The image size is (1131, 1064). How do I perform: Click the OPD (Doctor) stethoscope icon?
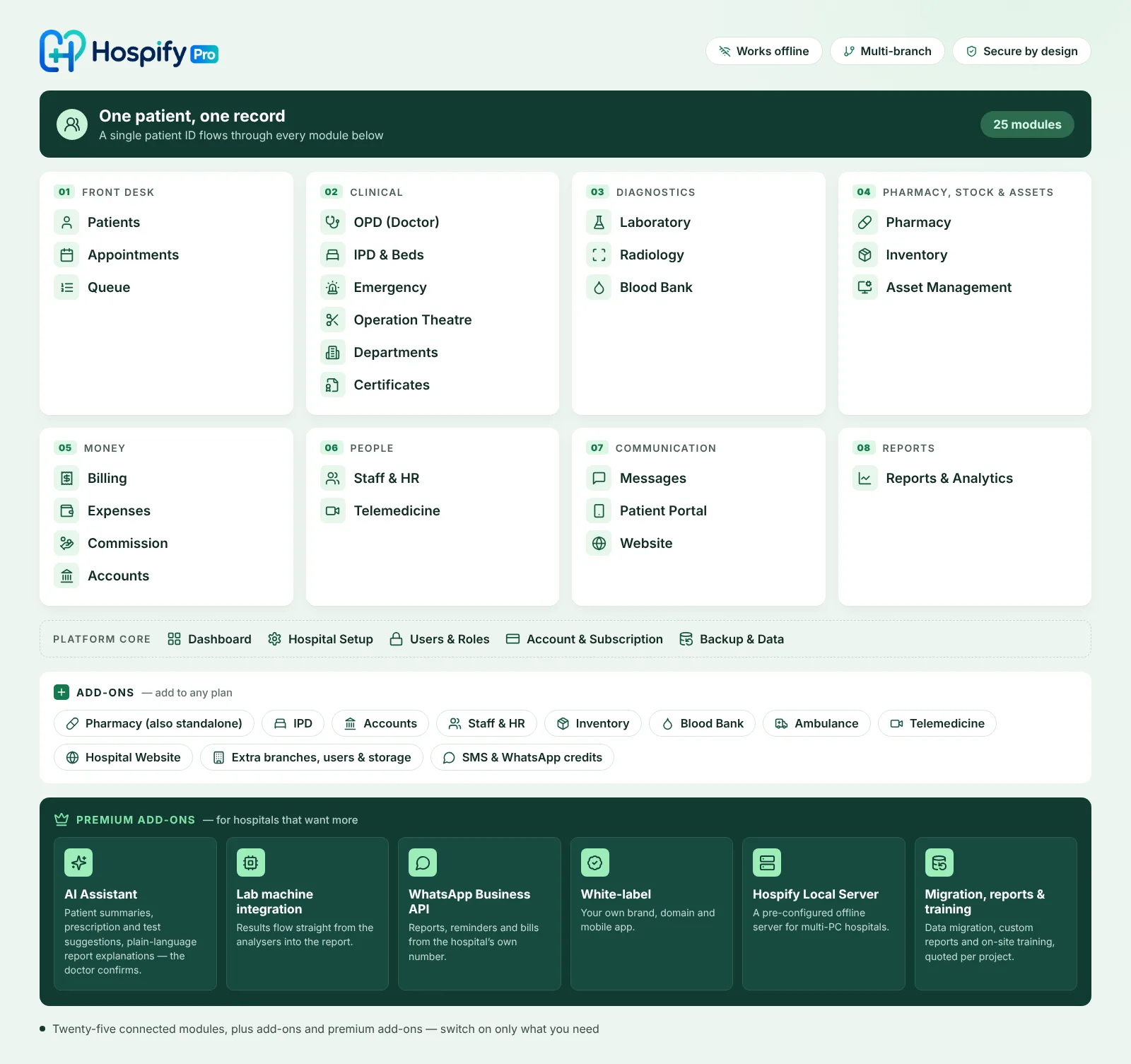click(x=333, y=223)
